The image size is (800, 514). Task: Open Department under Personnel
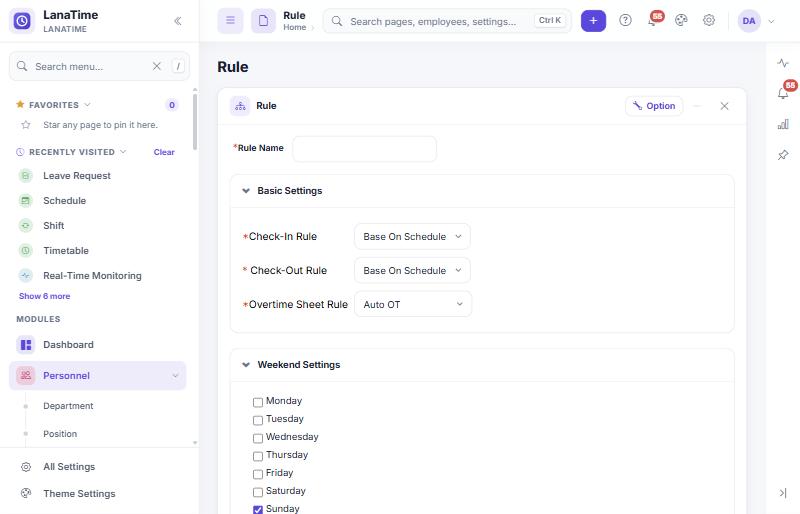pos(68,406)
